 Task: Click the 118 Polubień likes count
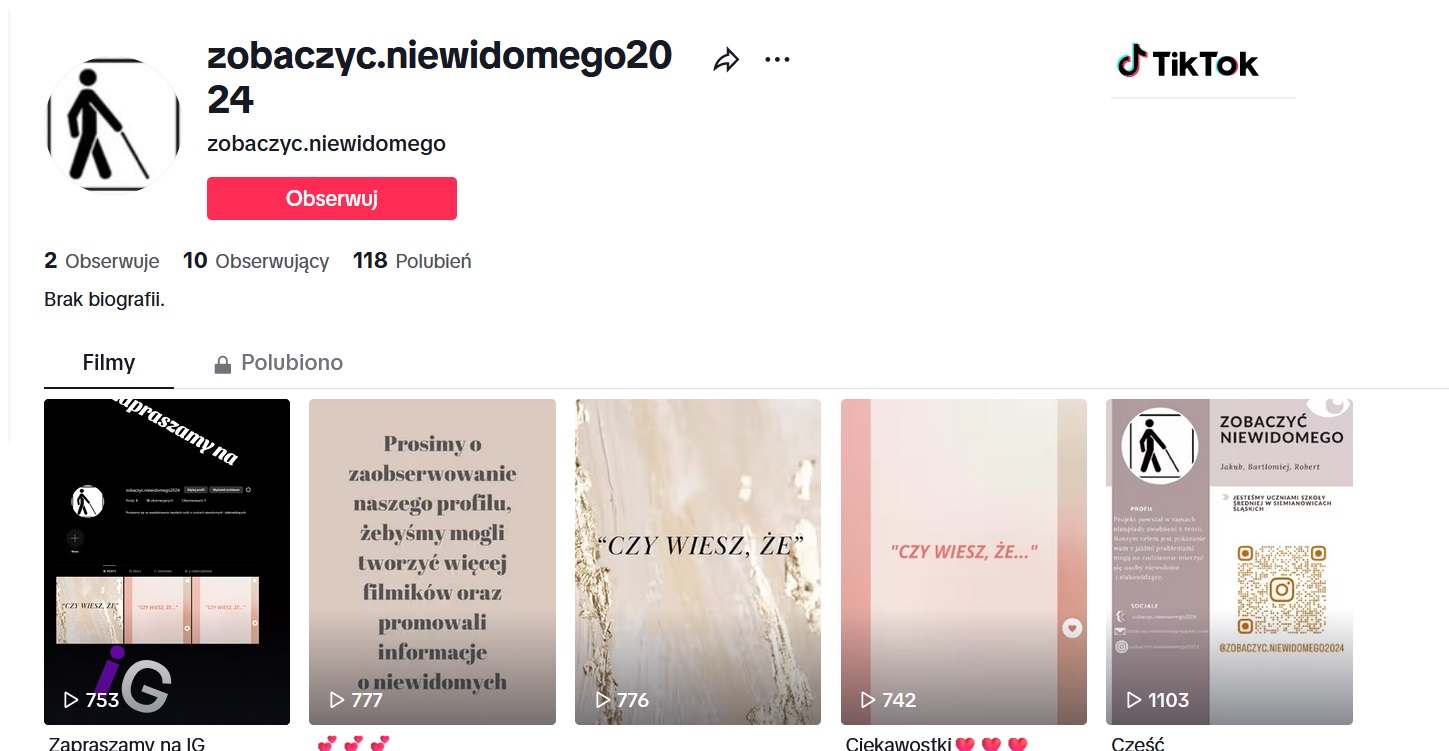[412, 261]
